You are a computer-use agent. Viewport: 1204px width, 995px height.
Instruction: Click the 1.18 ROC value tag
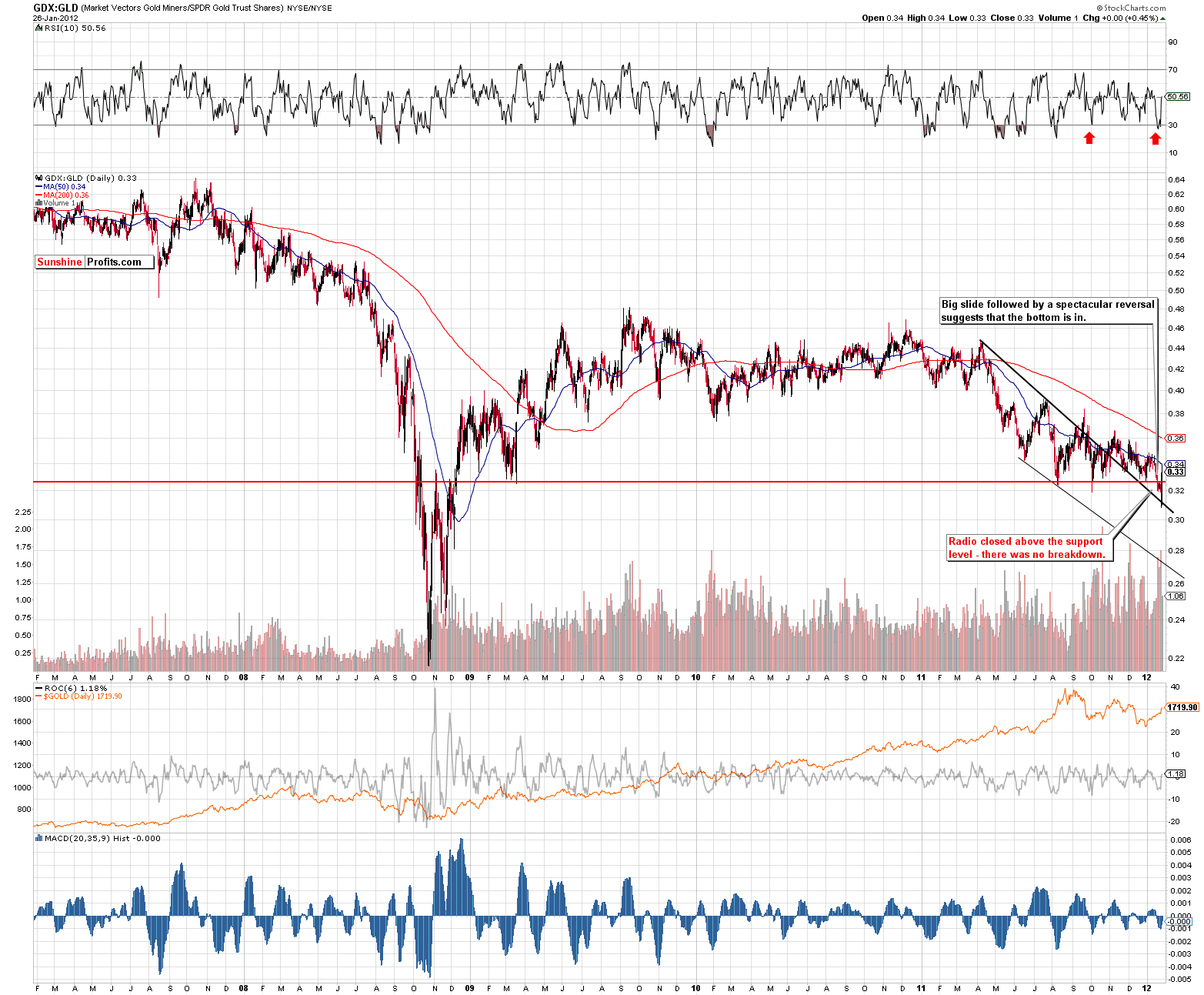pyautogui.click(x=1176, y=773)
